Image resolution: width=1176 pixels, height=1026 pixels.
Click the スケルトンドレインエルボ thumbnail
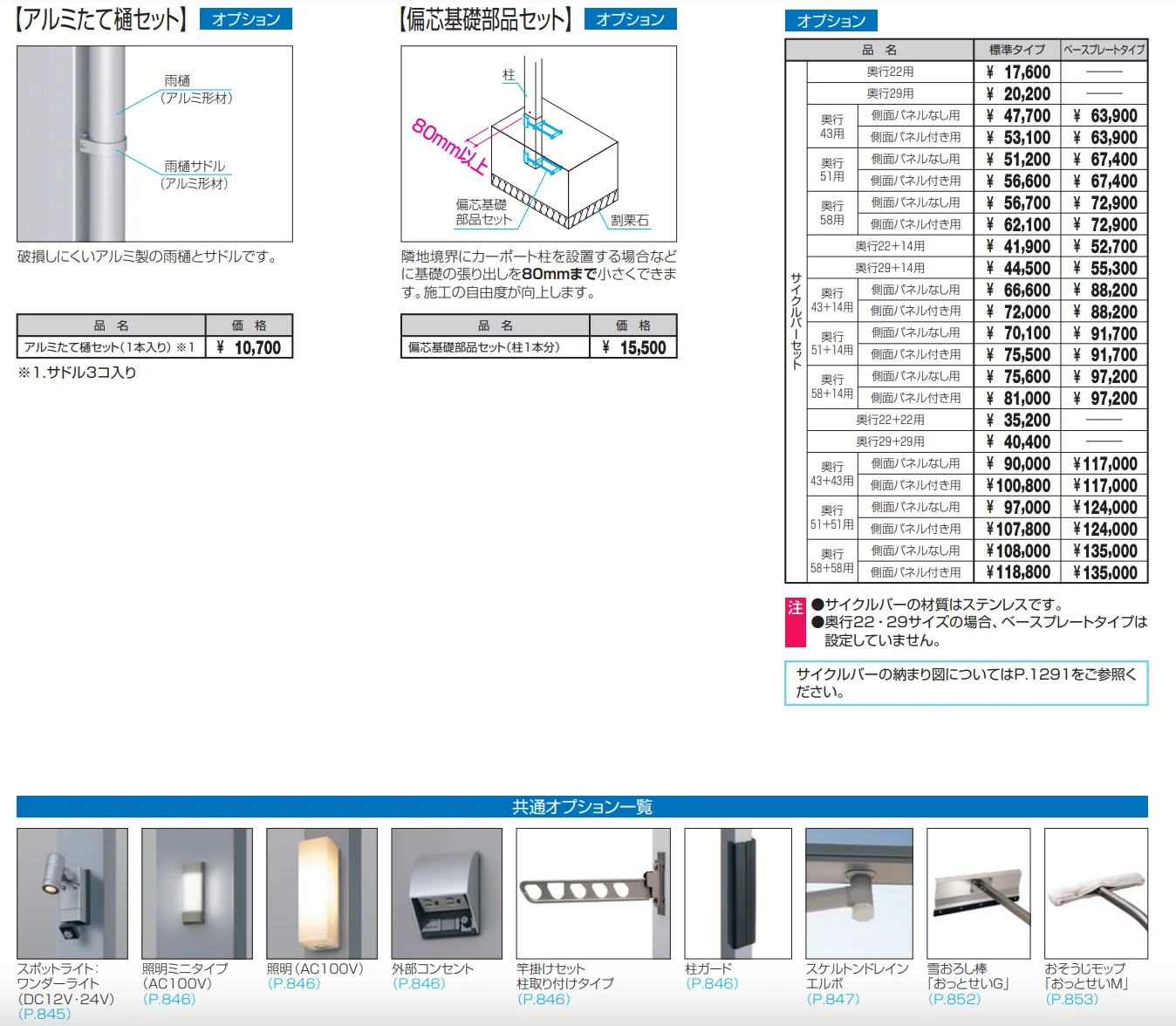coord(859,893)
